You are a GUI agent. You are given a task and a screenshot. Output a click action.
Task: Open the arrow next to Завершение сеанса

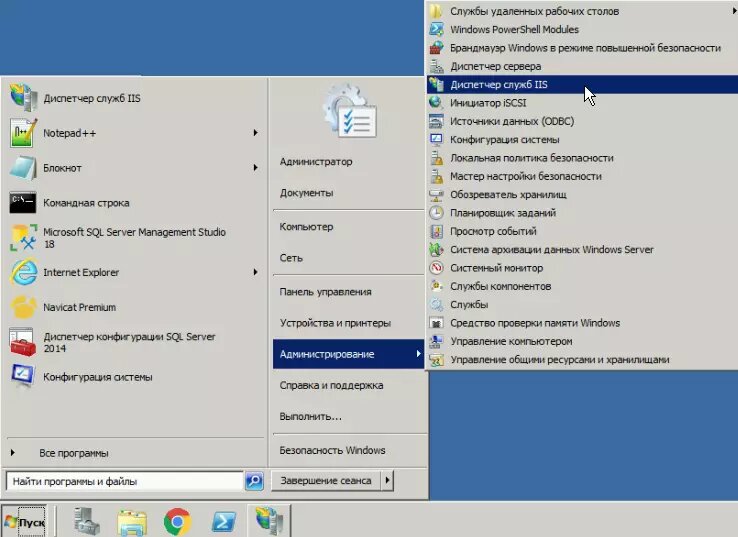387,481
